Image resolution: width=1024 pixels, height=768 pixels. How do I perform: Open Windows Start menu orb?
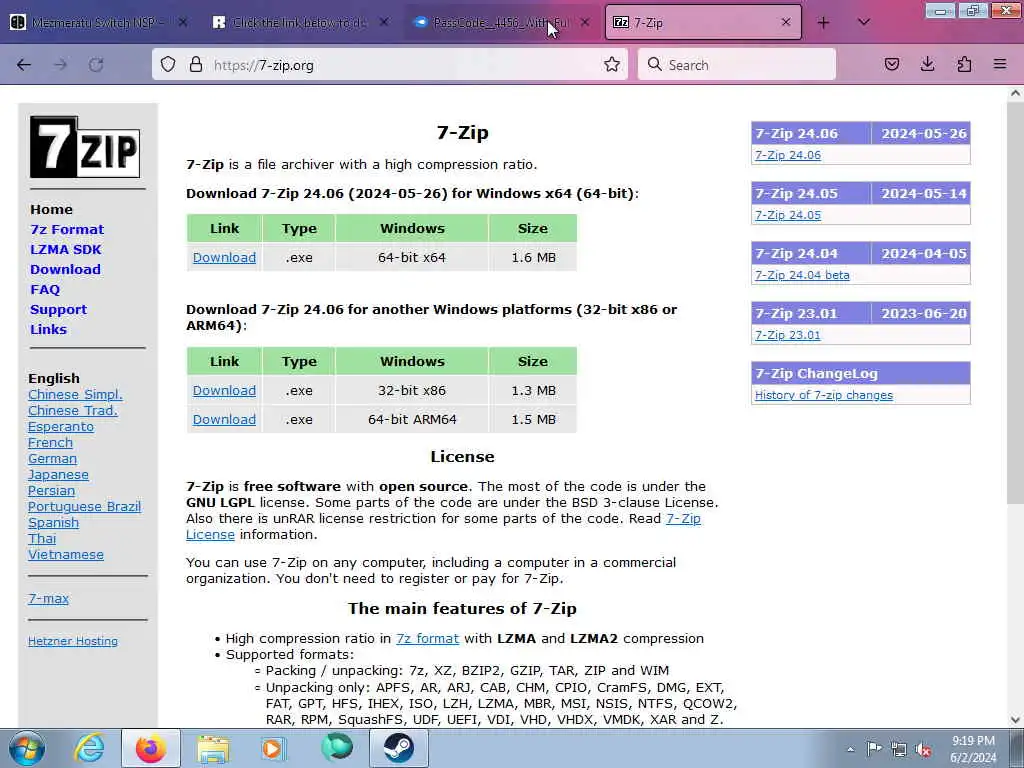(x=26, y=748)
